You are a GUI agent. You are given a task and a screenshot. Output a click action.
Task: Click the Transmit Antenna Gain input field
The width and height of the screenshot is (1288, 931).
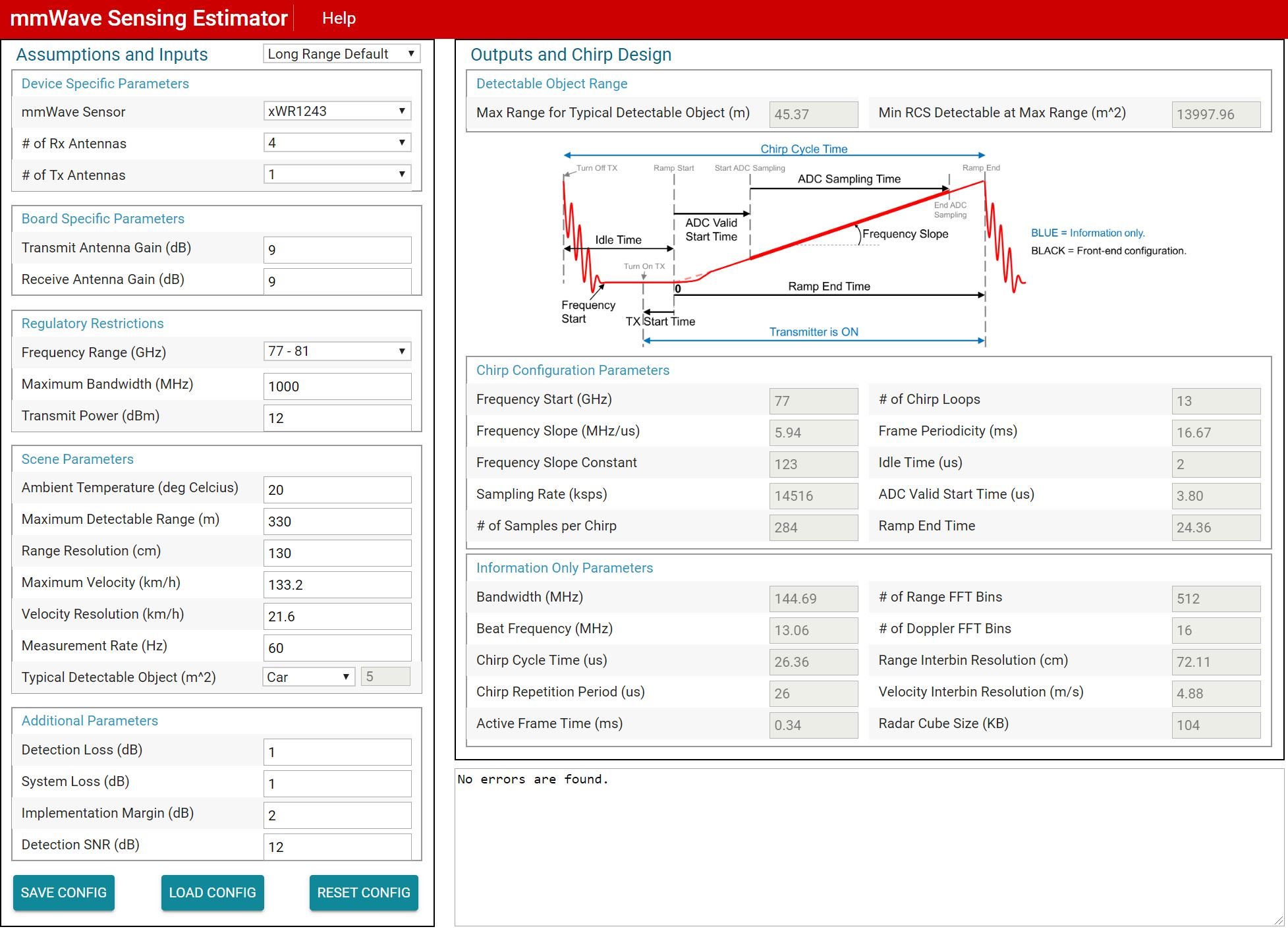pos(337,250)
